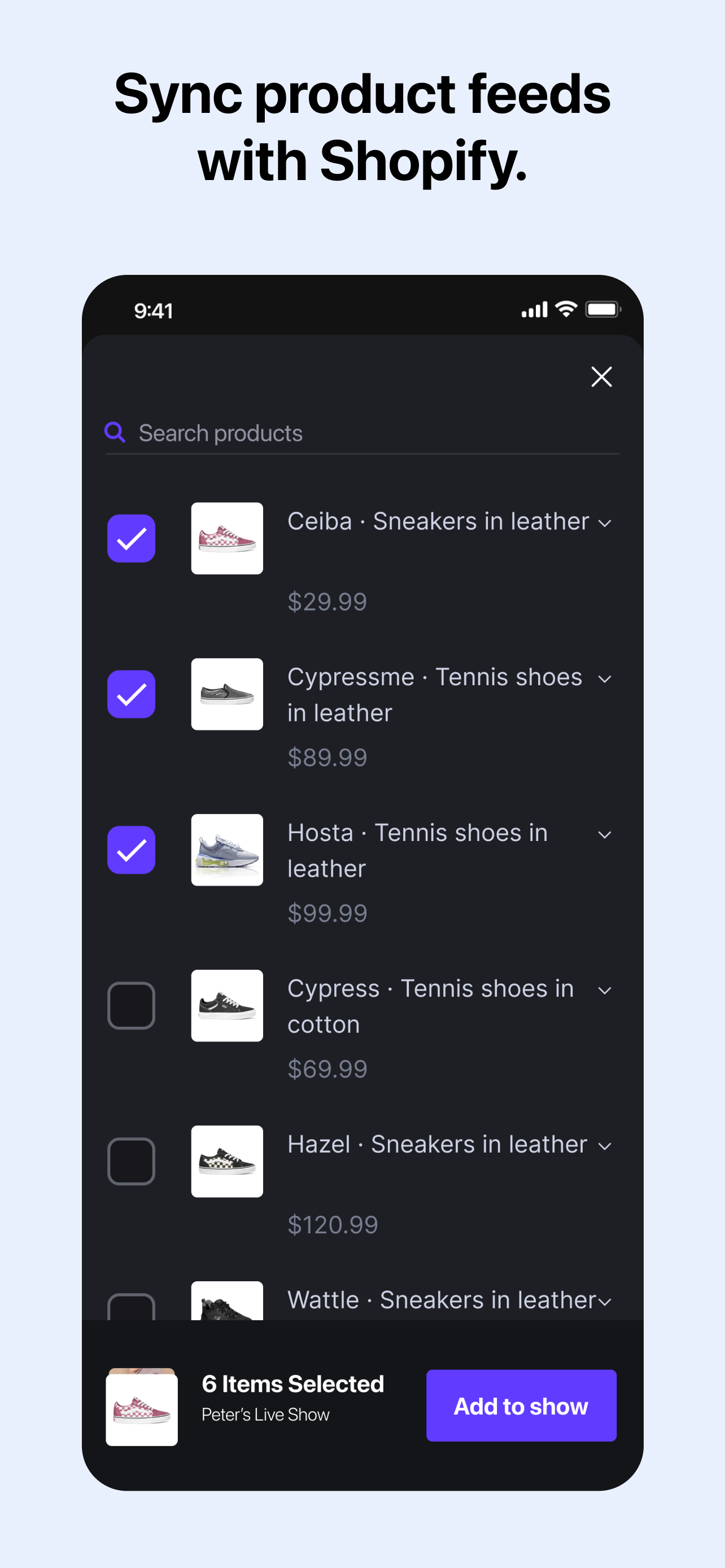Expand Hosta Tennis shoes variants chevron
This screenshot has width=725, height=1568.
pos(605,835)
